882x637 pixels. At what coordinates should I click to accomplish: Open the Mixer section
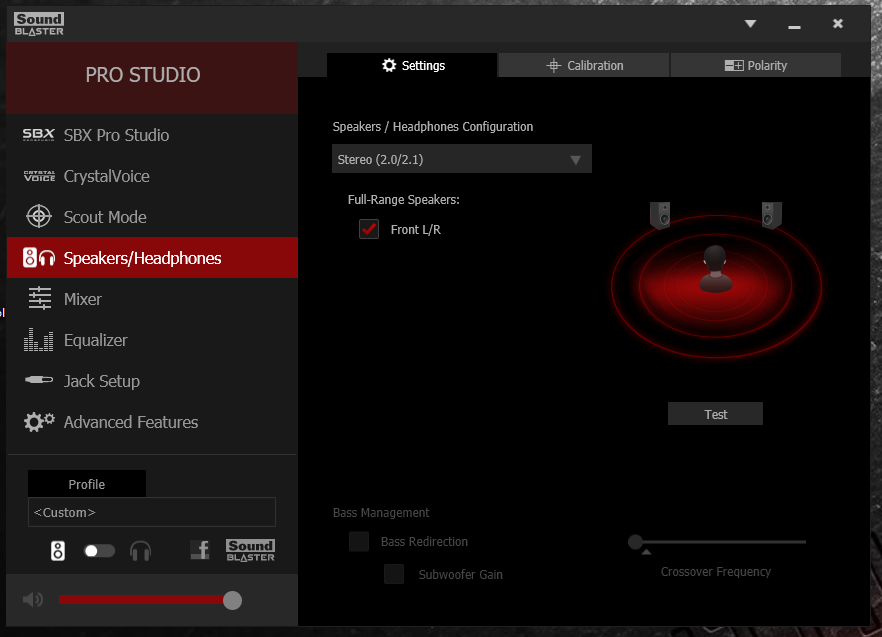[x=152, y=299]
